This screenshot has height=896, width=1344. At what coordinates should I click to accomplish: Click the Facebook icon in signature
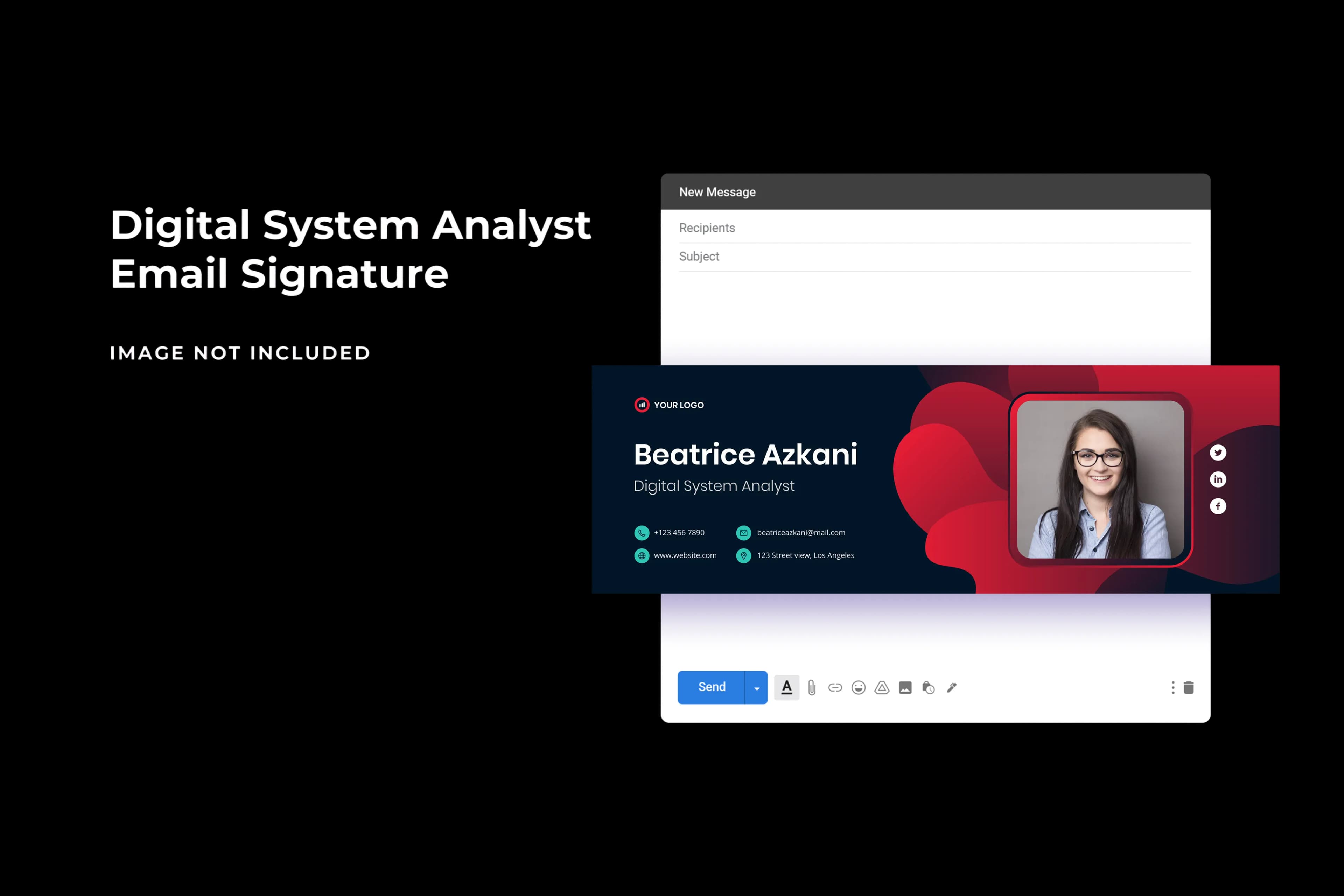tap(1218, 506)
